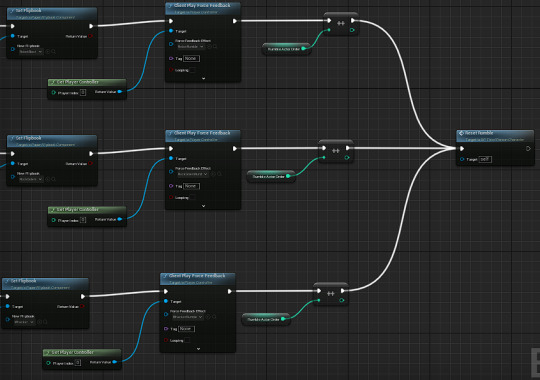Click green integer input pin of middle increment node
The width and height of the screenshot is (540, 380).
pos(324,157)
